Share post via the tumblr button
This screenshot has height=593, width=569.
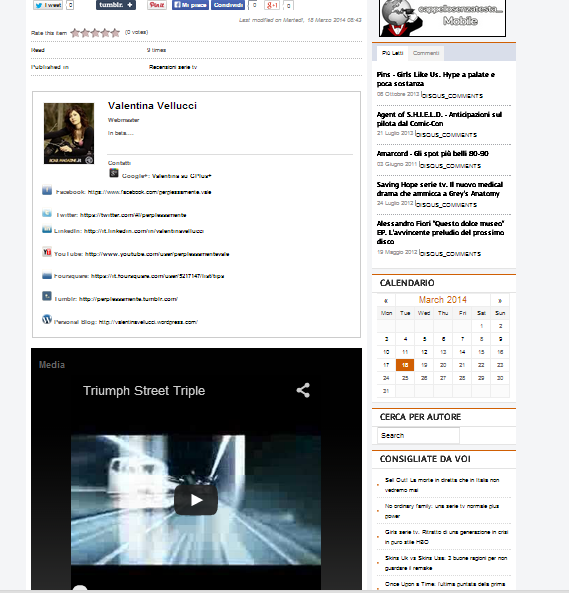pyautogui.click(x=116, y=5)
